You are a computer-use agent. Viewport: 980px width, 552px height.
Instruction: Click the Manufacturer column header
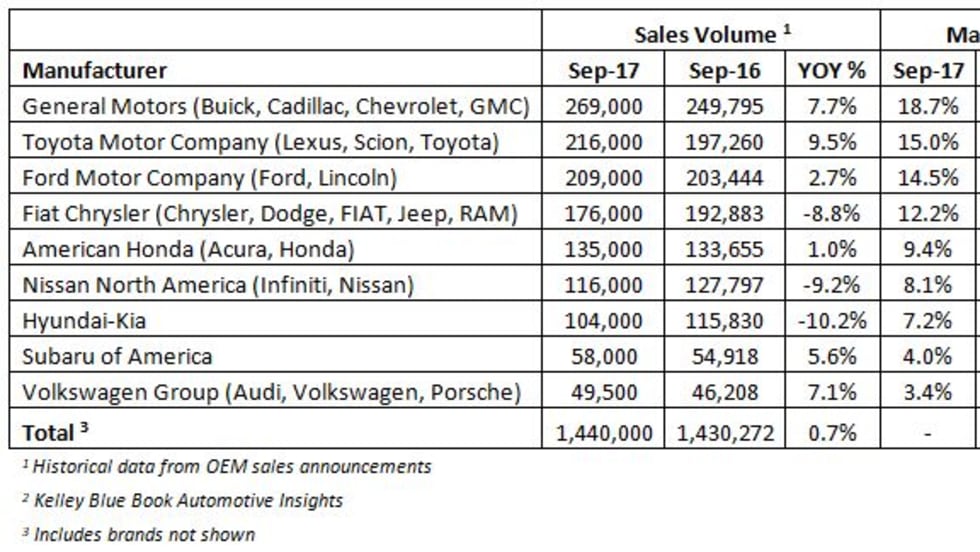pos(94,71)
